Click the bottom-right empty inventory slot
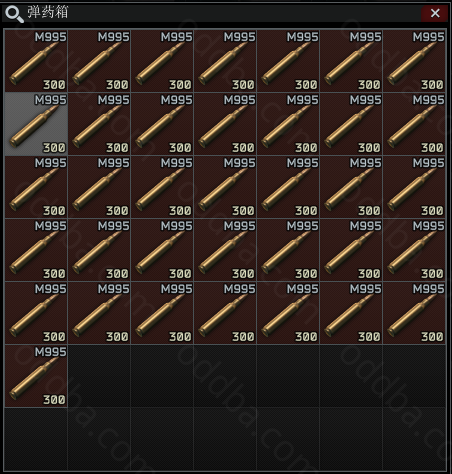452x474 pixels. [414, 439]
